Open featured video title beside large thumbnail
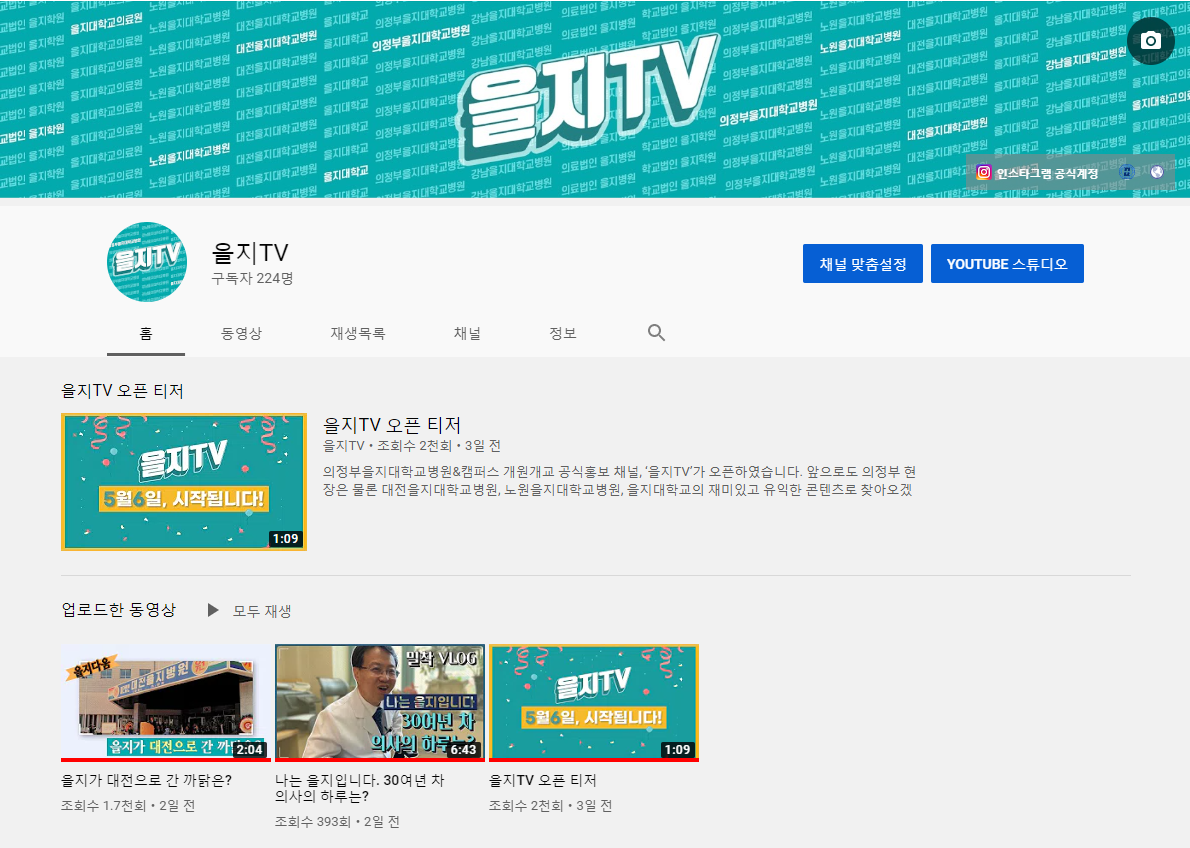1190x848 pixels. coord(392,424)
